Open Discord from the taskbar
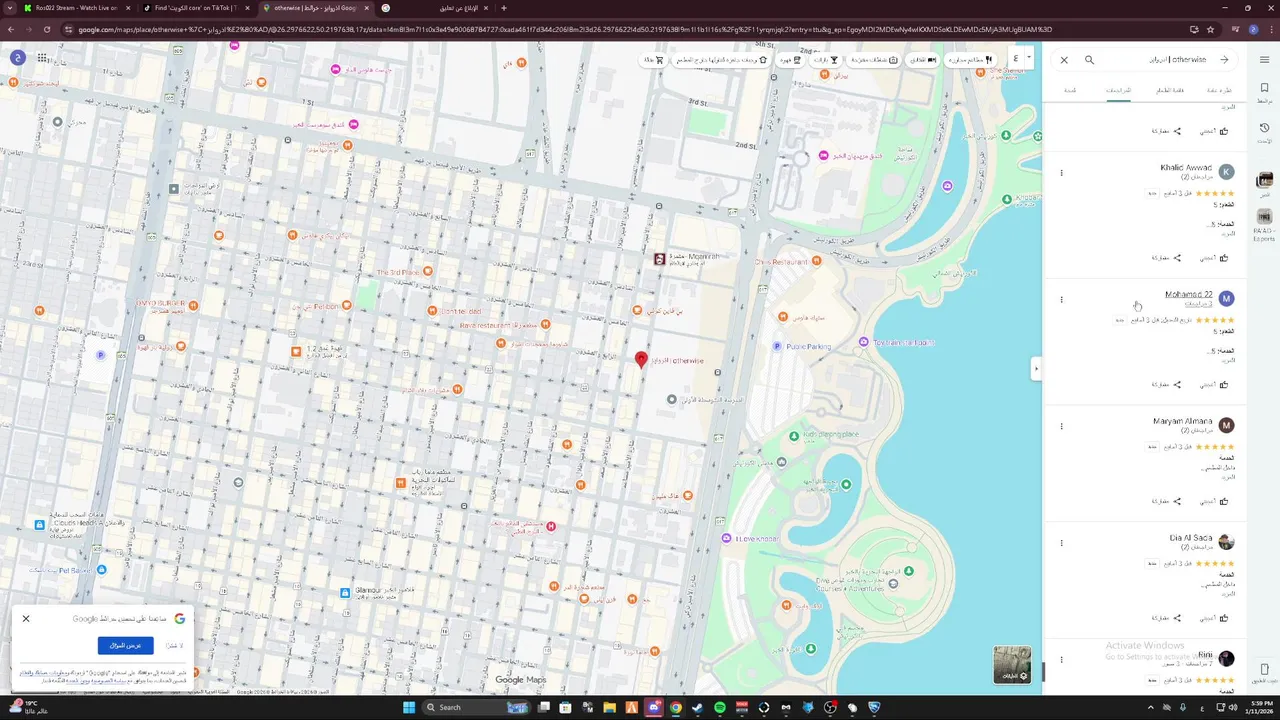This screenshot has width=1280, height=720. 654,708
